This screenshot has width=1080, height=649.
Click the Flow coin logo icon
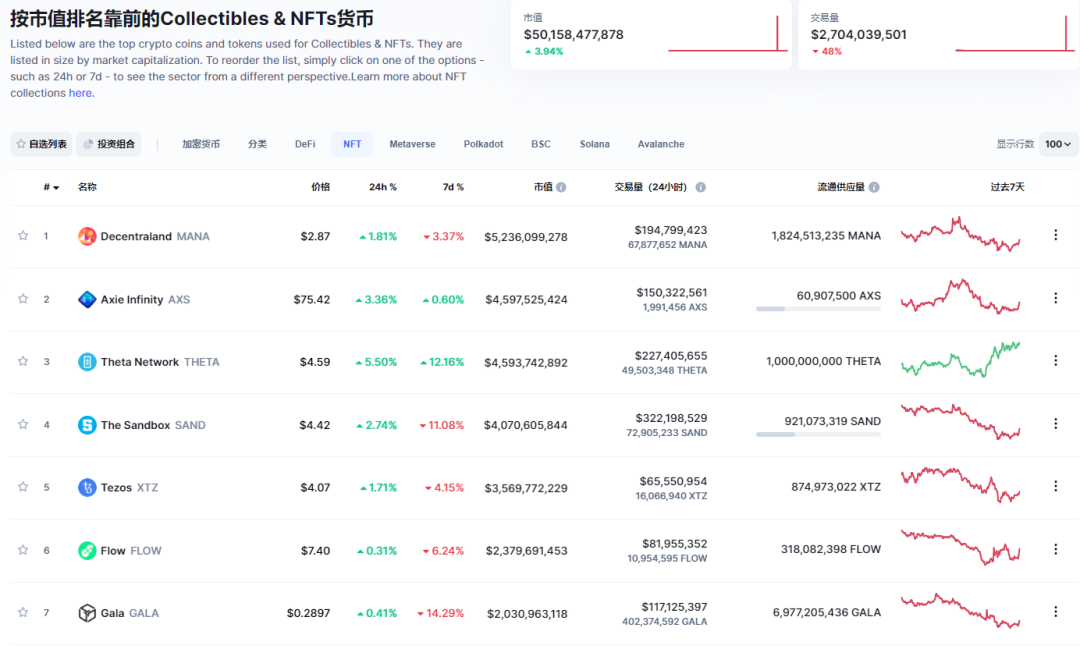point(87,550)
